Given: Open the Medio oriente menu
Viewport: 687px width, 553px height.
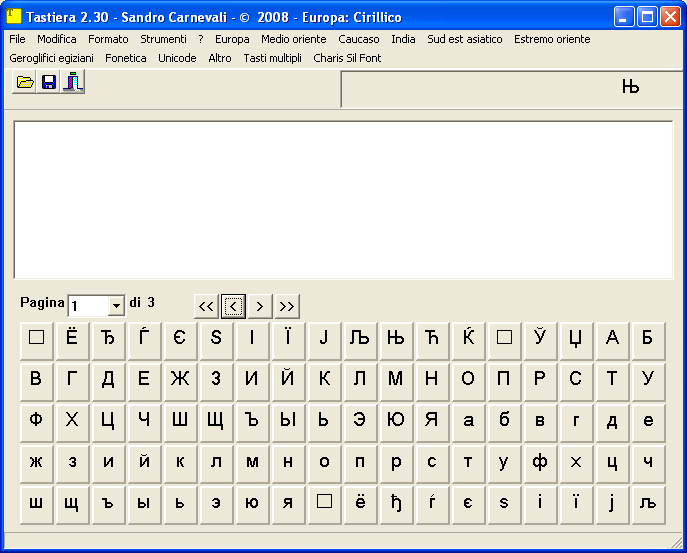Looking at the screenshot, I should 294,39.
